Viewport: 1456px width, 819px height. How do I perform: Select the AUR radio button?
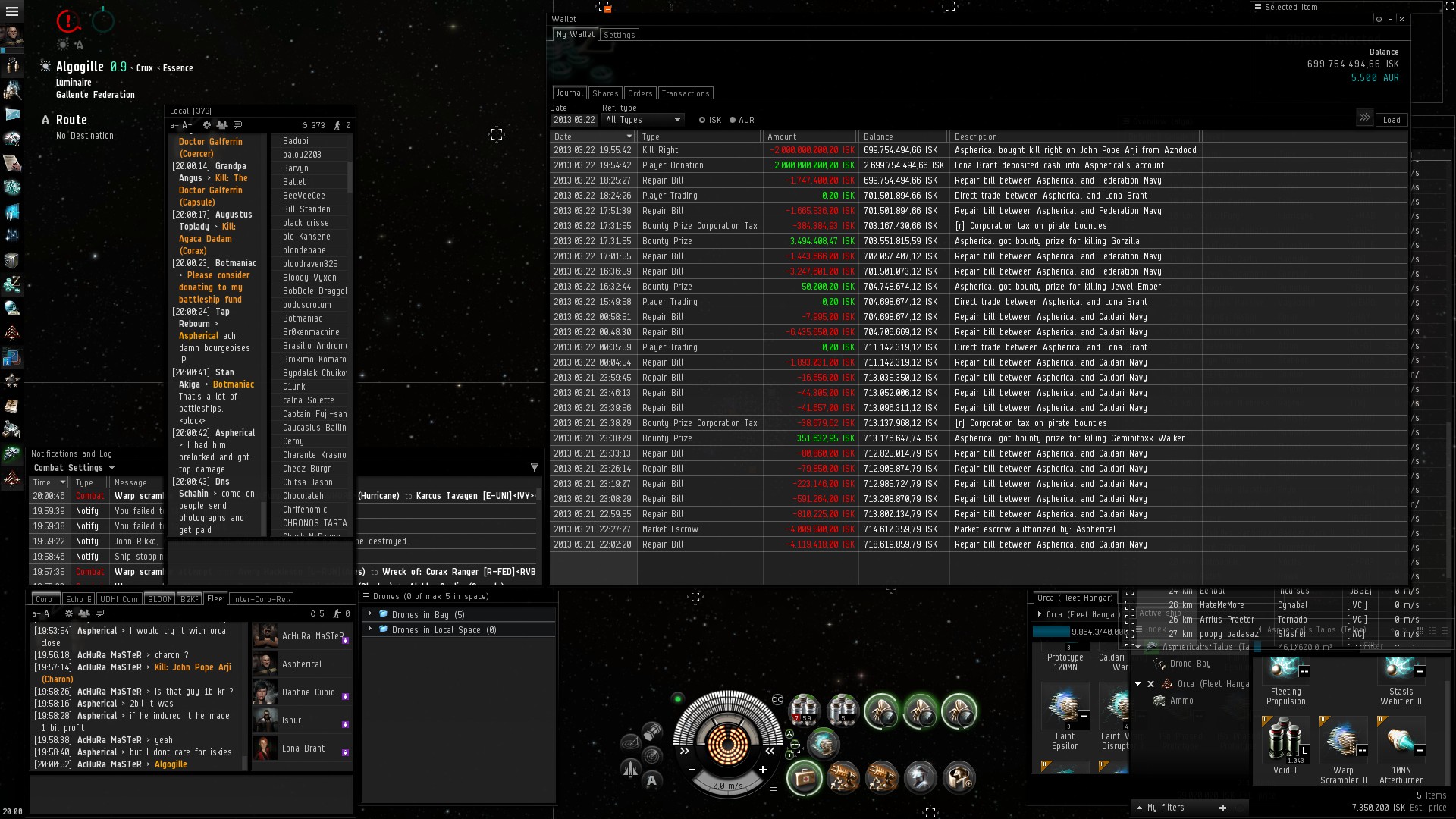733,120
